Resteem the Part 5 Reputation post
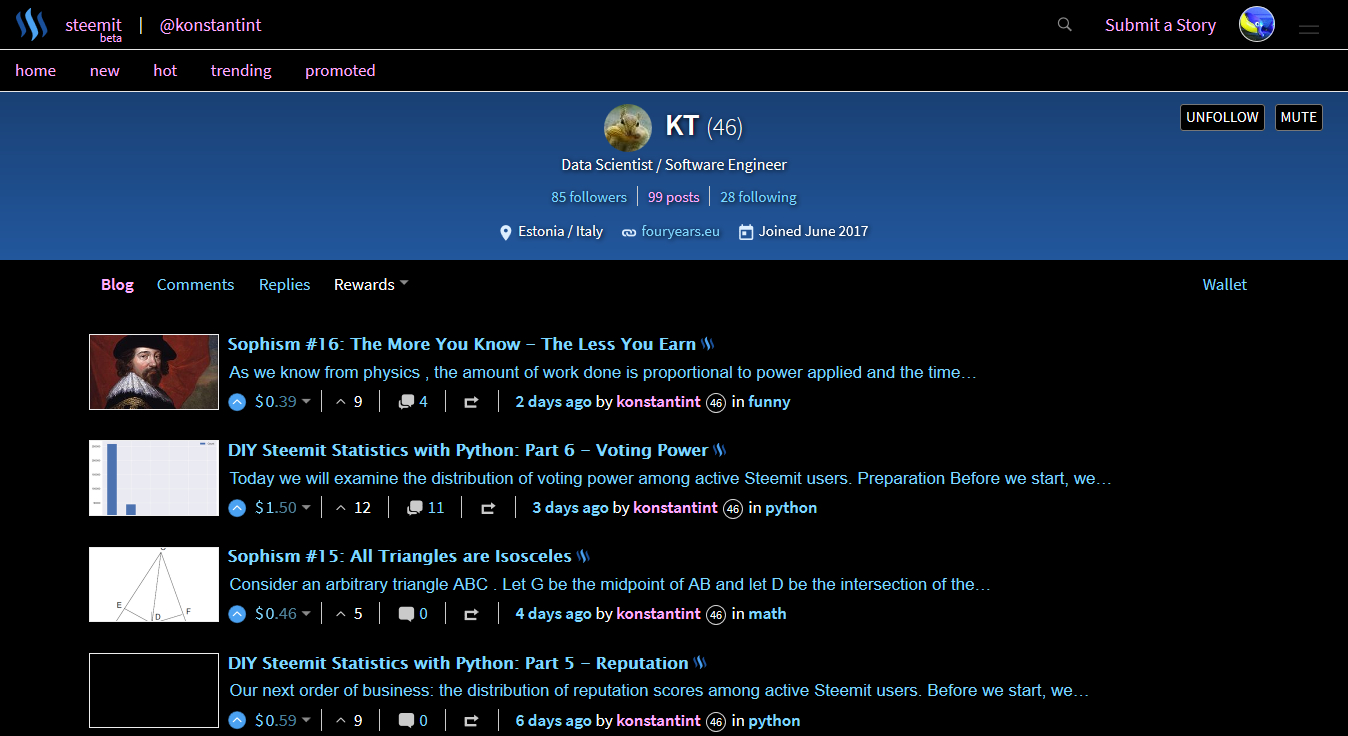The image size is (1348, 736). click(x=471, y=720)
